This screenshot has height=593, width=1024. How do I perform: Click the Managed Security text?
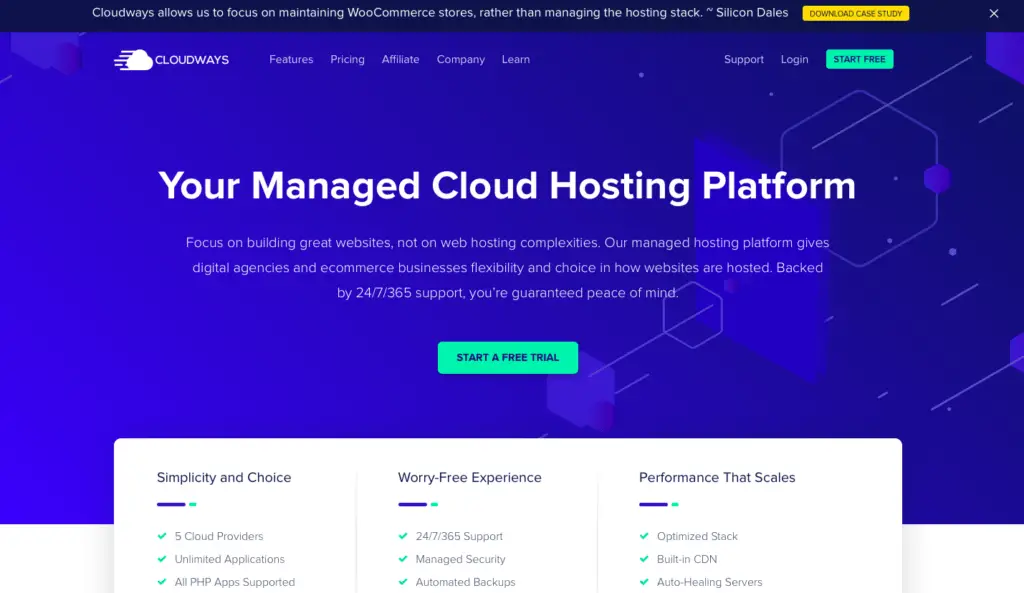tap(460, 559)
